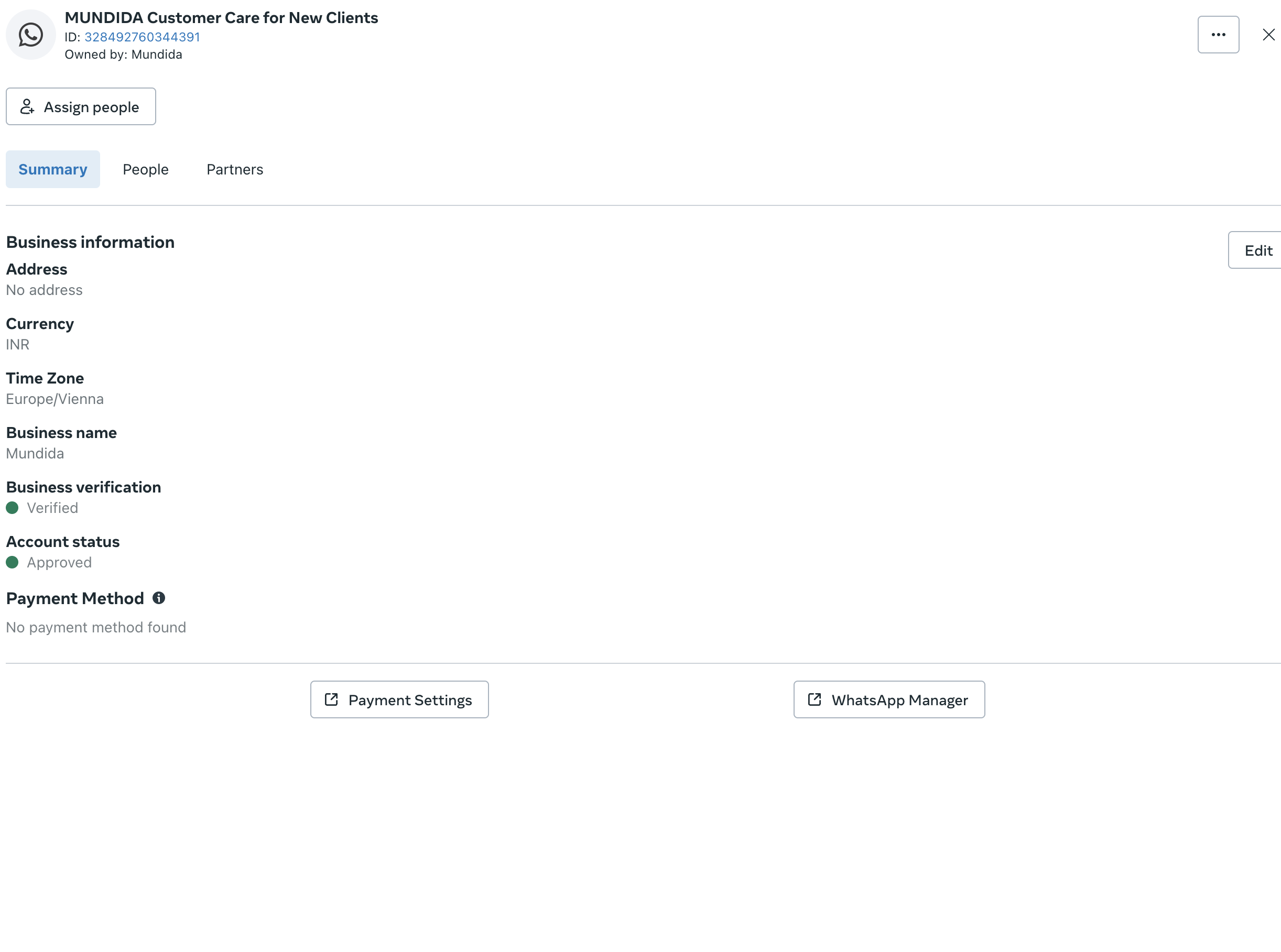1281x952 pixels.
Task: Click the Payment Method info icon
Action: coord(158,598)
